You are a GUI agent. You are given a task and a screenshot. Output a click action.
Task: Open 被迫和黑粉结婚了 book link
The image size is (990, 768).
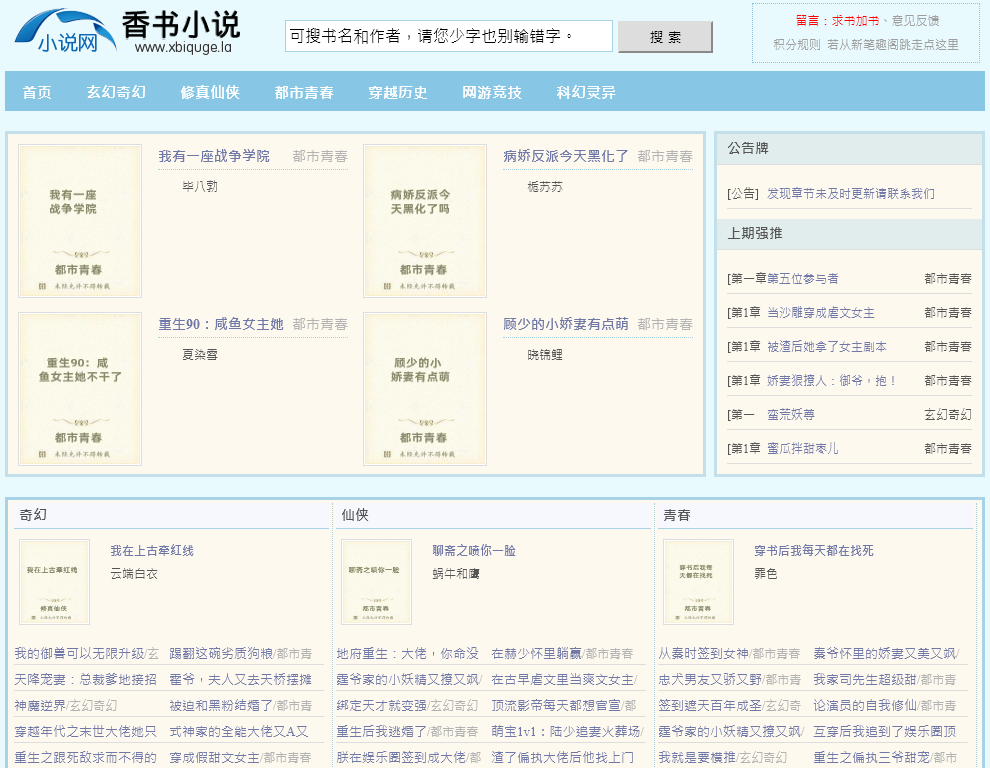tap(221, 705)
